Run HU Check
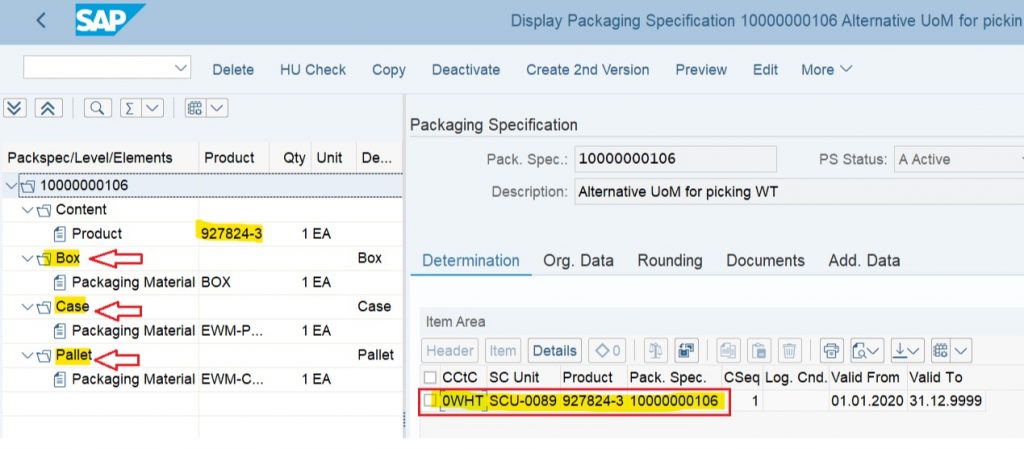The height and width of the screenshot is (449, 1024). (x=313, y=70)
